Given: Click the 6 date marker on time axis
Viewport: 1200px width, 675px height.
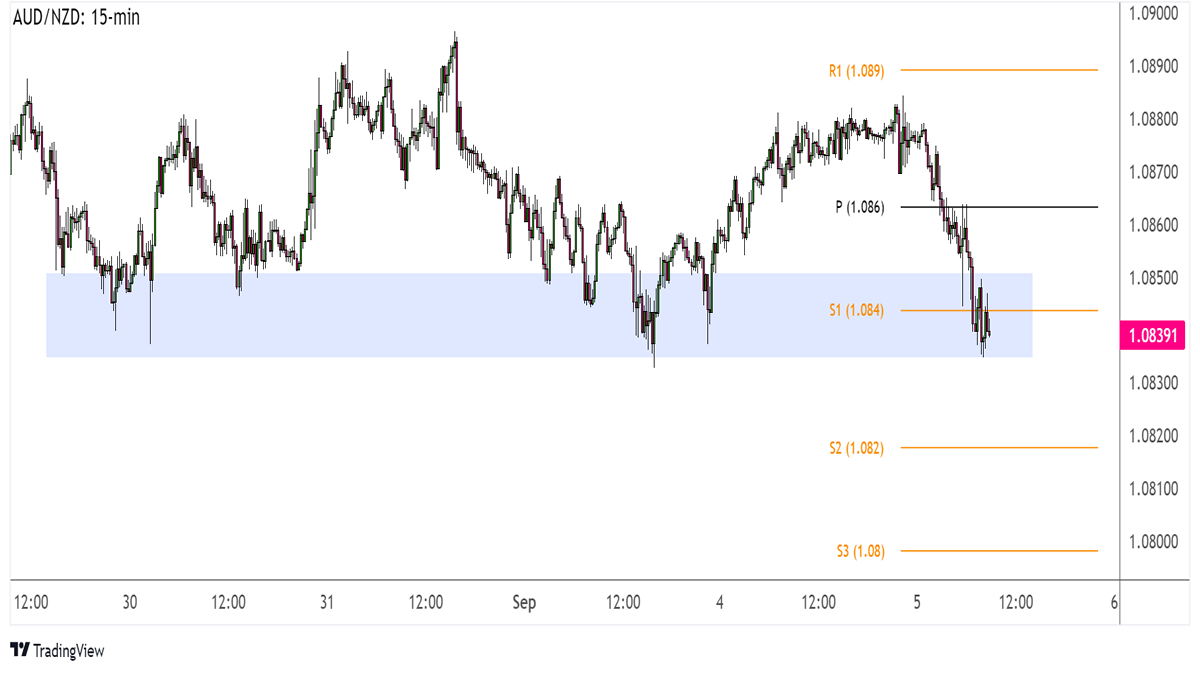Looking at the screenshot, I should (x=1113, y=603).
